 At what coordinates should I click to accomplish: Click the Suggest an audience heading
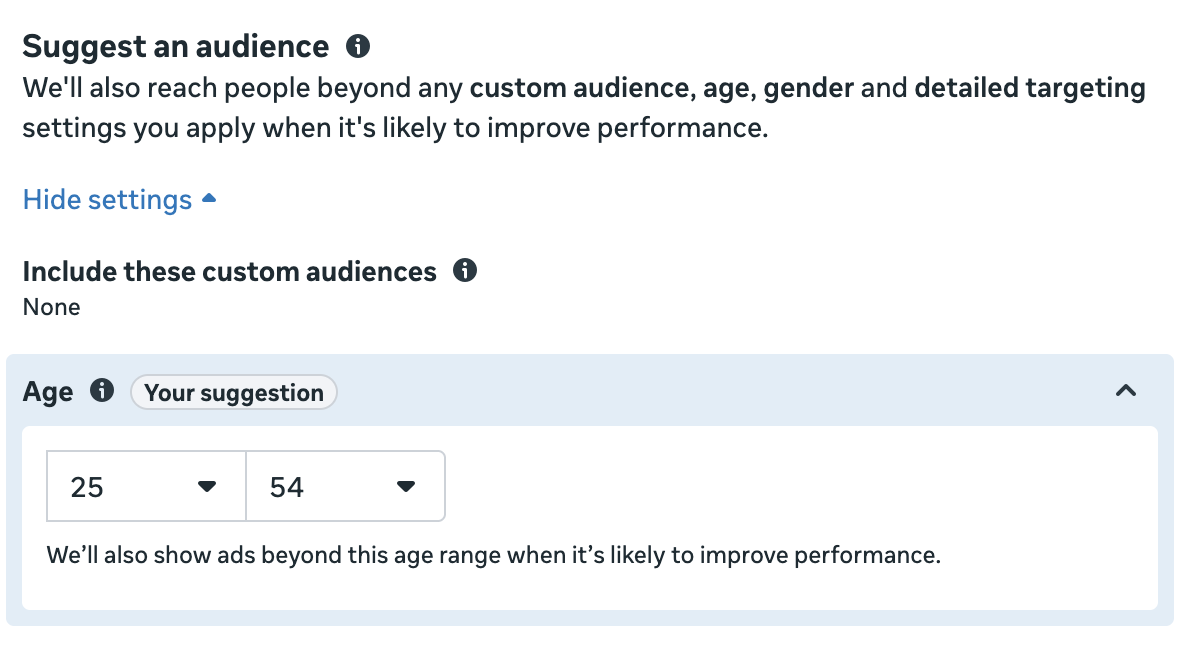[x=175, y=46]
